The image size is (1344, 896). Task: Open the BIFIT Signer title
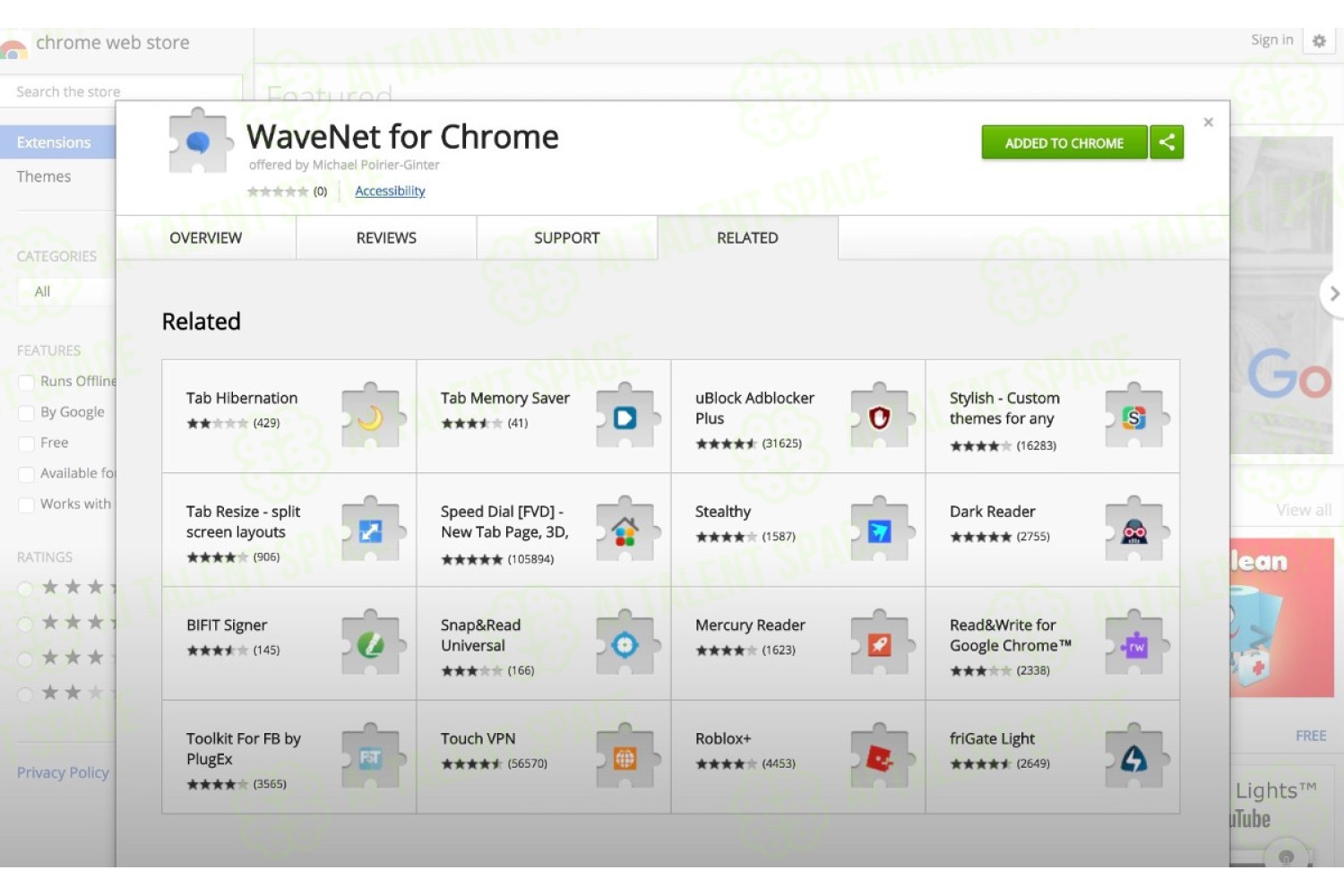point(227,625)
